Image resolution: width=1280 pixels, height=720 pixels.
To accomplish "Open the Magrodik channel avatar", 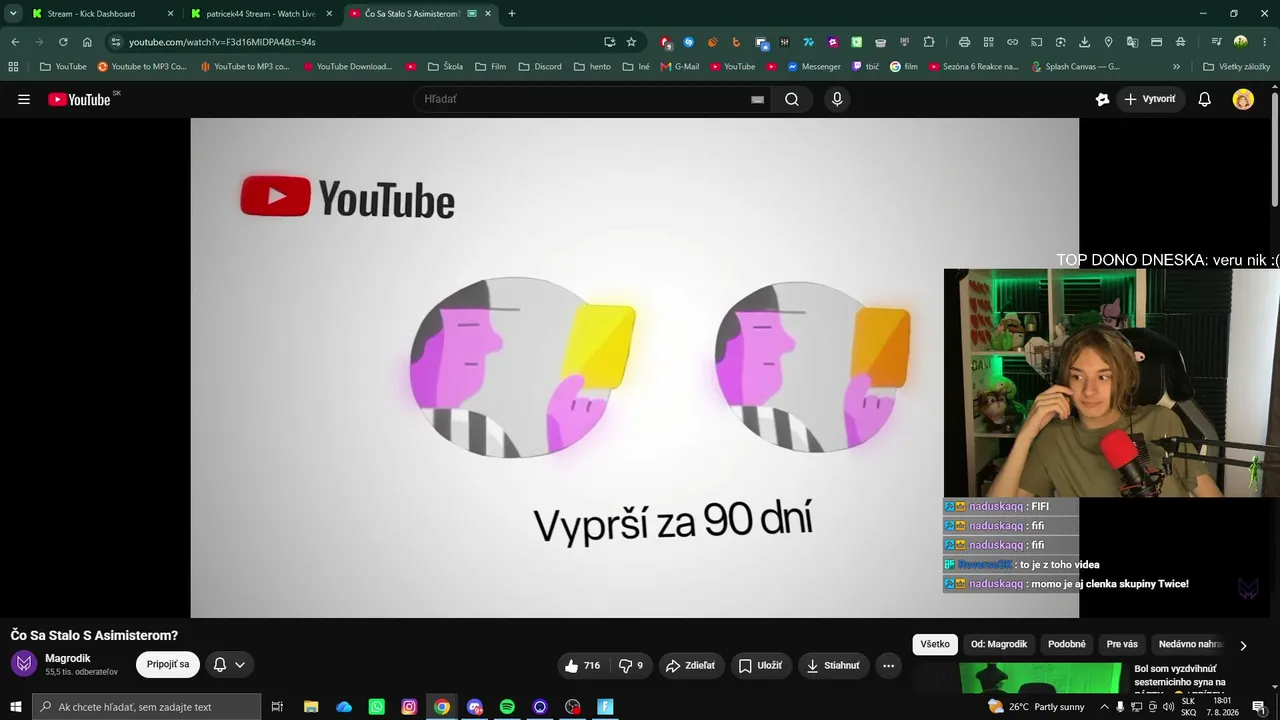I will tap(24, 663).
